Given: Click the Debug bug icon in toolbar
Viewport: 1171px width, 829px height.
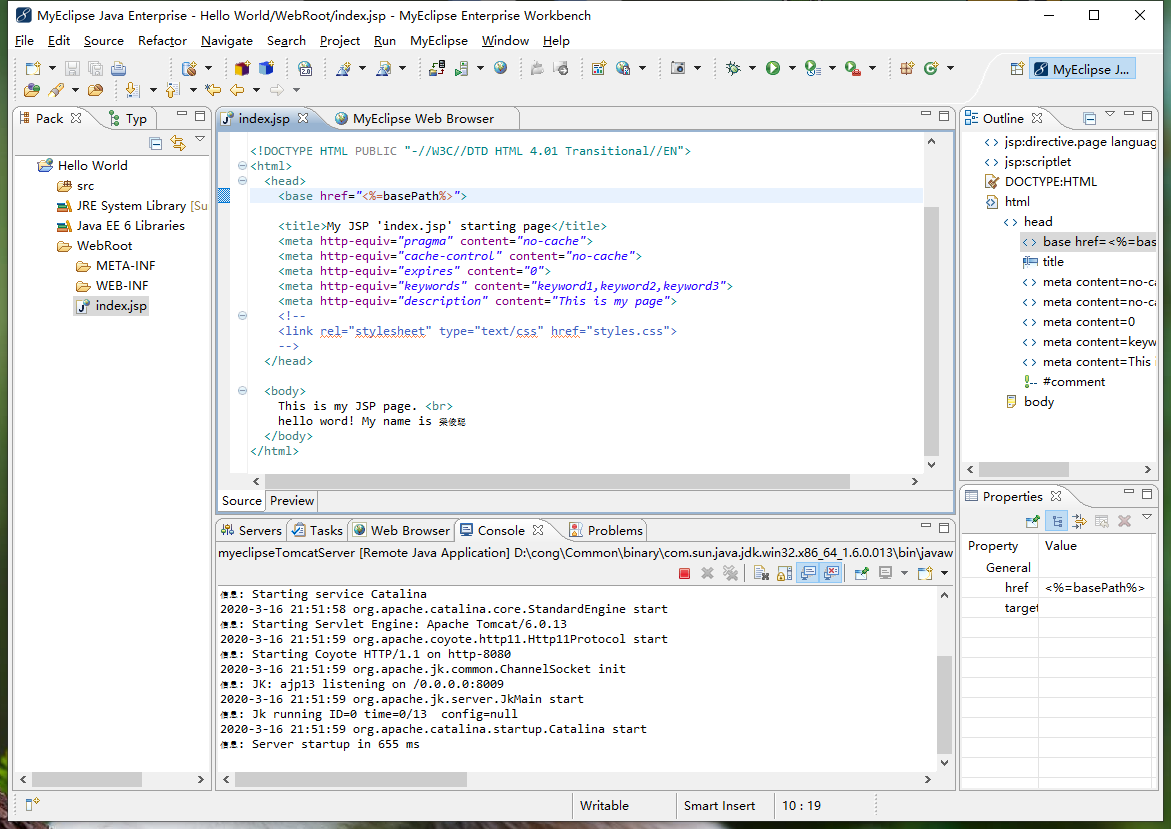Looking at the screenshot, I should pos(733,68).
